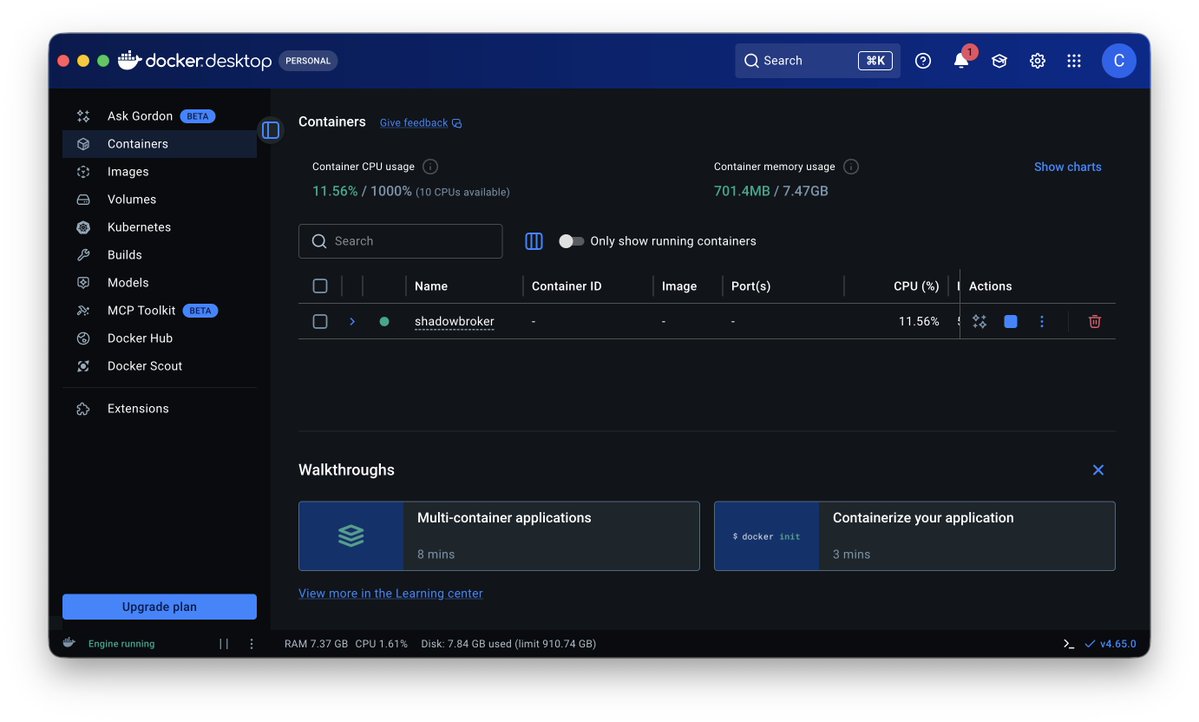
Task: Sort by the Name column header
Action: [431, 286]
